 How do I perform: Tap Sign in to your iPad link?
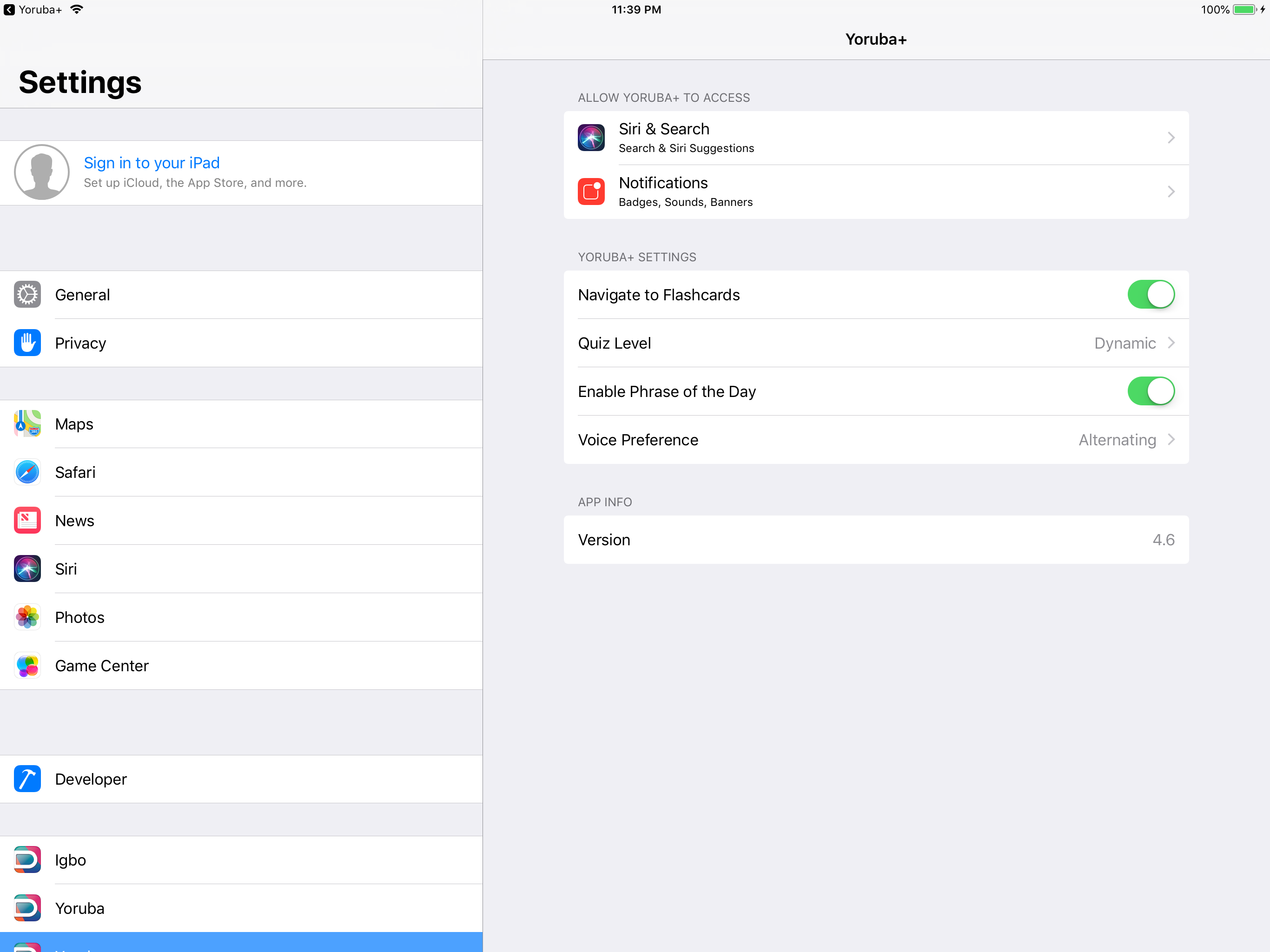click(x=152, y=163)
